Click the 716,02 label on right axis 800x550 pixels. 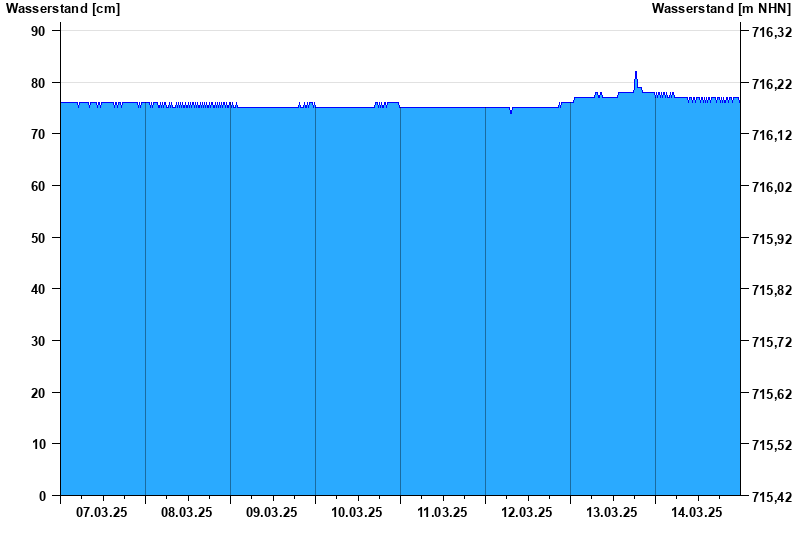(x=772, y=187)
